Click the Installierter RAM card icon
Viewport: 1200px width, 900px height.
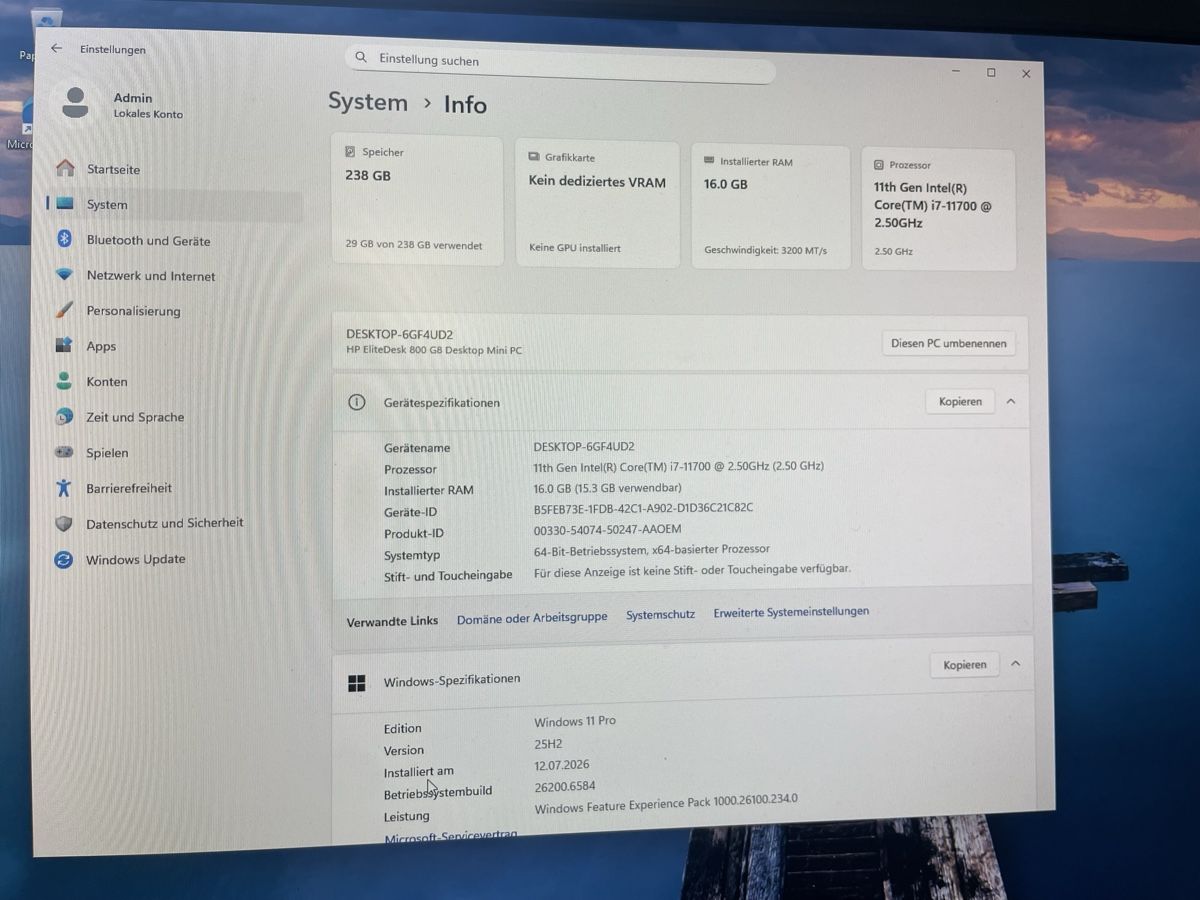click(x=709, y=161)
